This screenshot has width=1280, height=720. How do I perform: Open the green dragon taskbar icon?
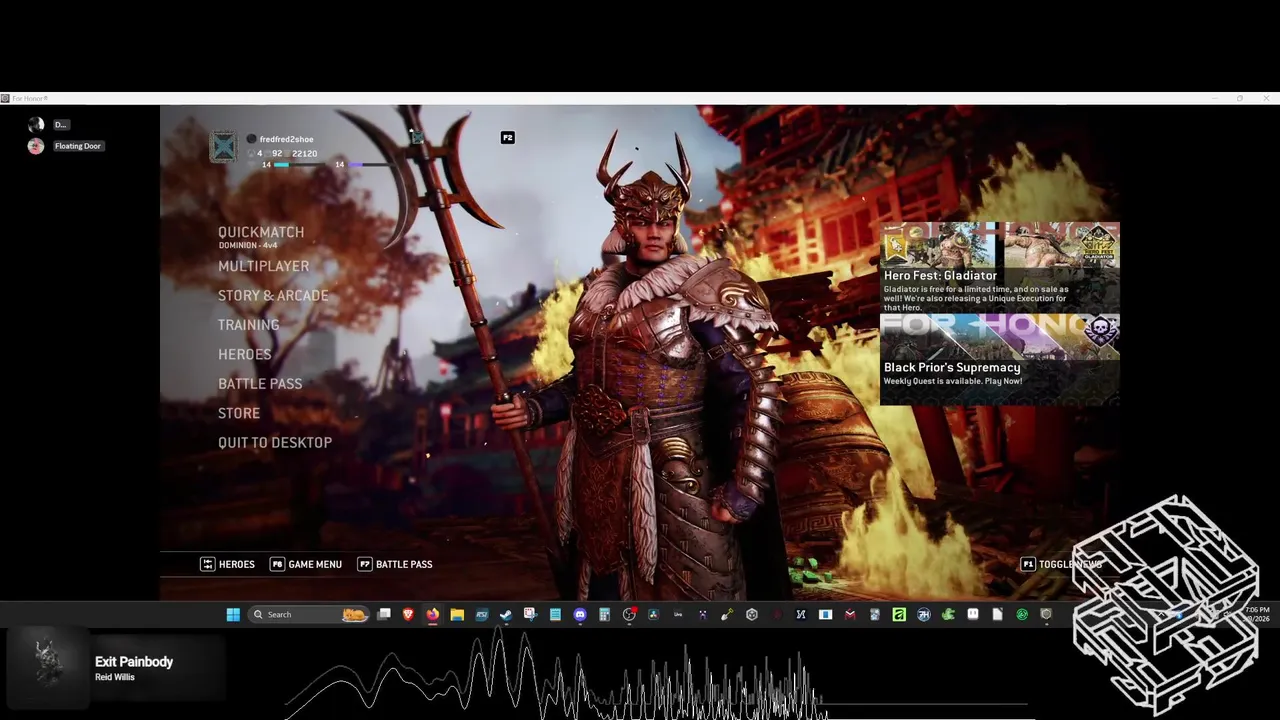click(x=948, y=614)
